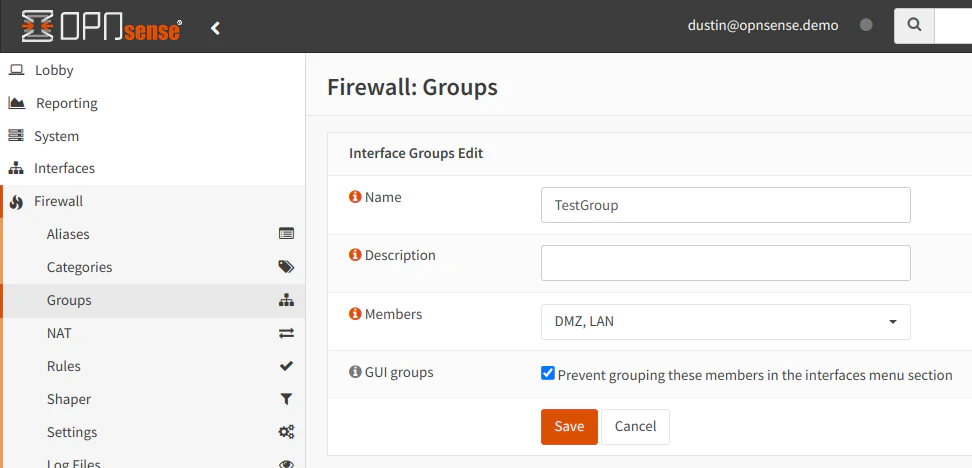Expand the Interfaces menu section
This screenshot has width=972, height=468.
pyautogui.click(x=64, y=168)
